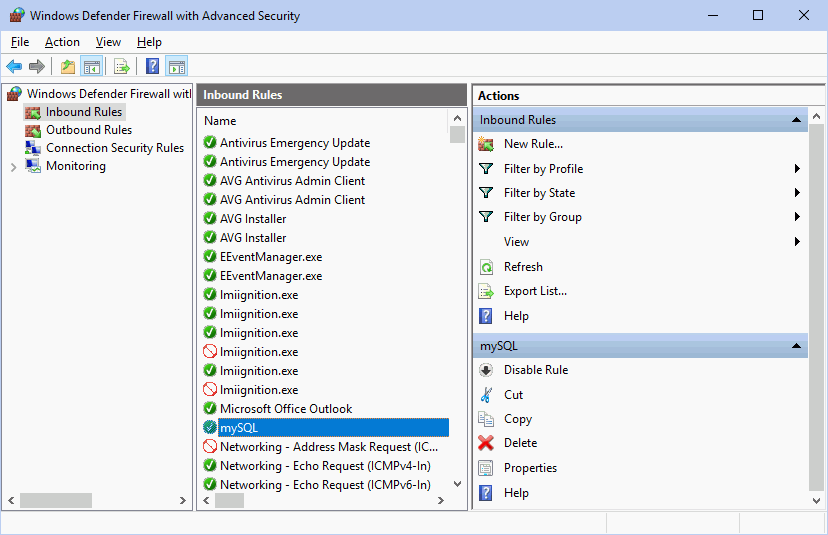Screen dimensions: 828x535
Task: Click the rules list scroll down arrow
Action: (x=457, y=484)
